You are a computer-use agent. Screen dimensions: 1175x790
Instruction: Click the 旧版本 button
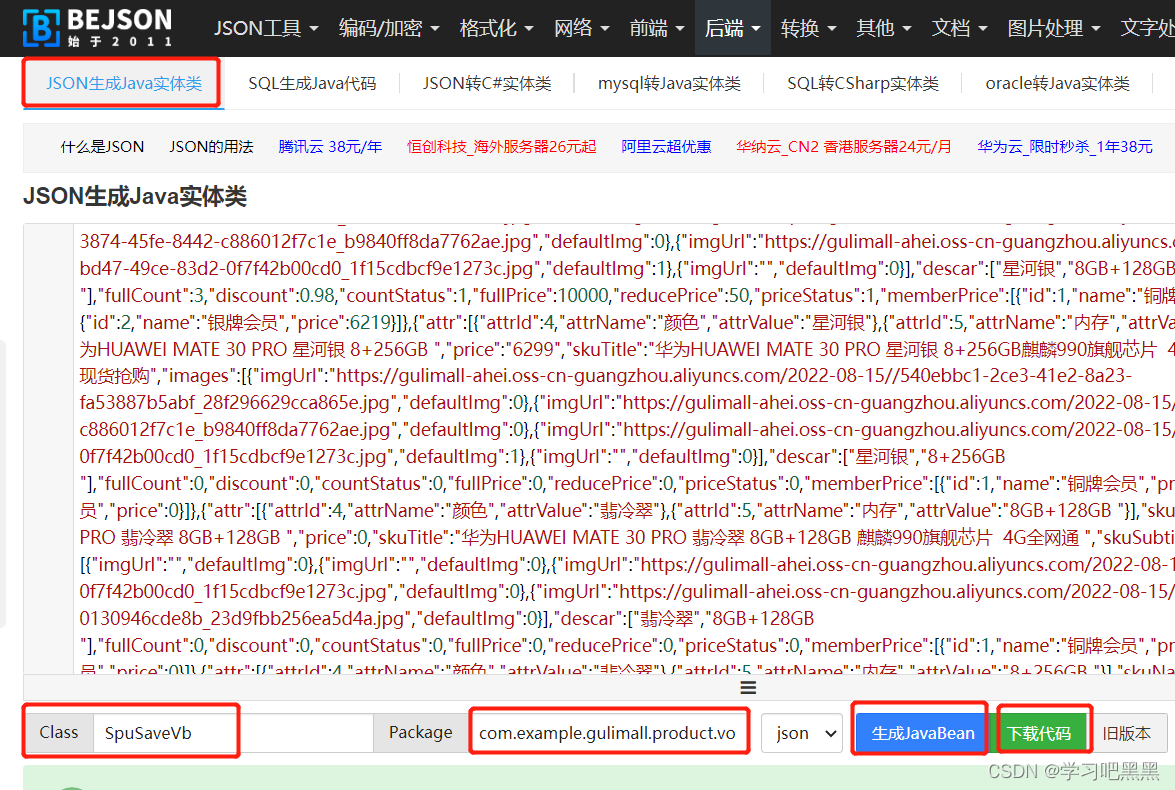coord(1126,733)
